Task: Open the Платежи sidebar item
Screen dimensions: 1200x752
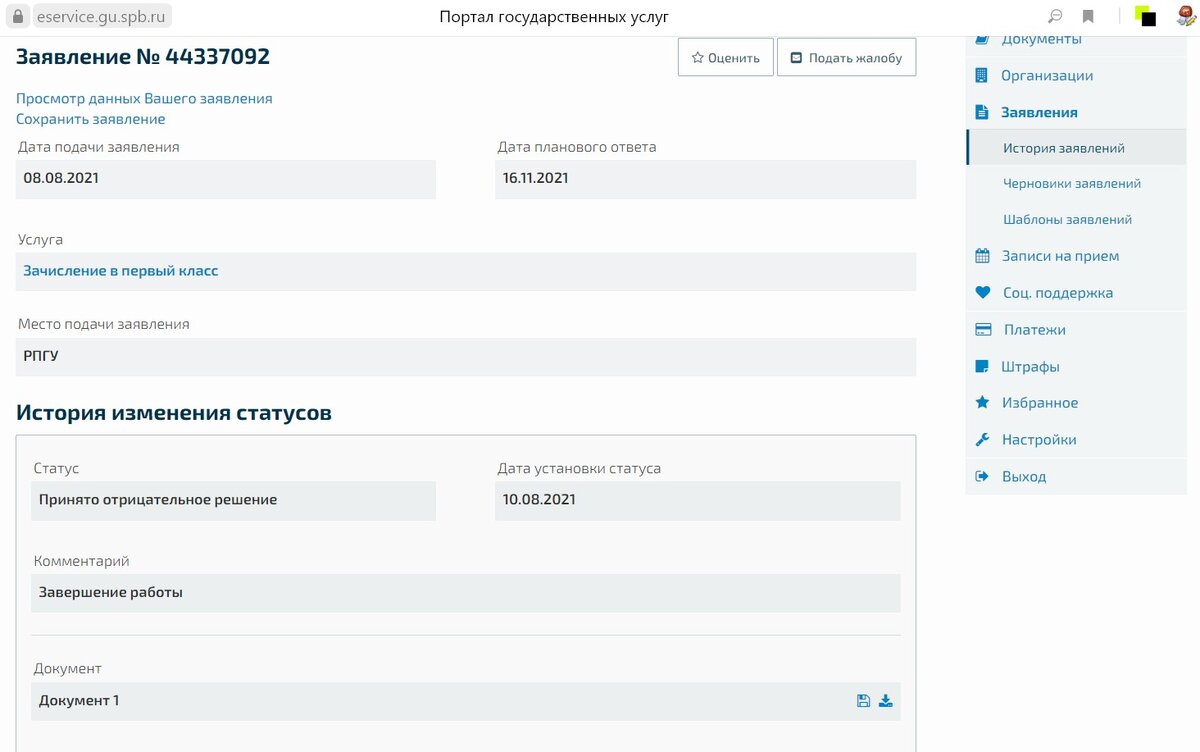Action: [x=1035, y=330]
